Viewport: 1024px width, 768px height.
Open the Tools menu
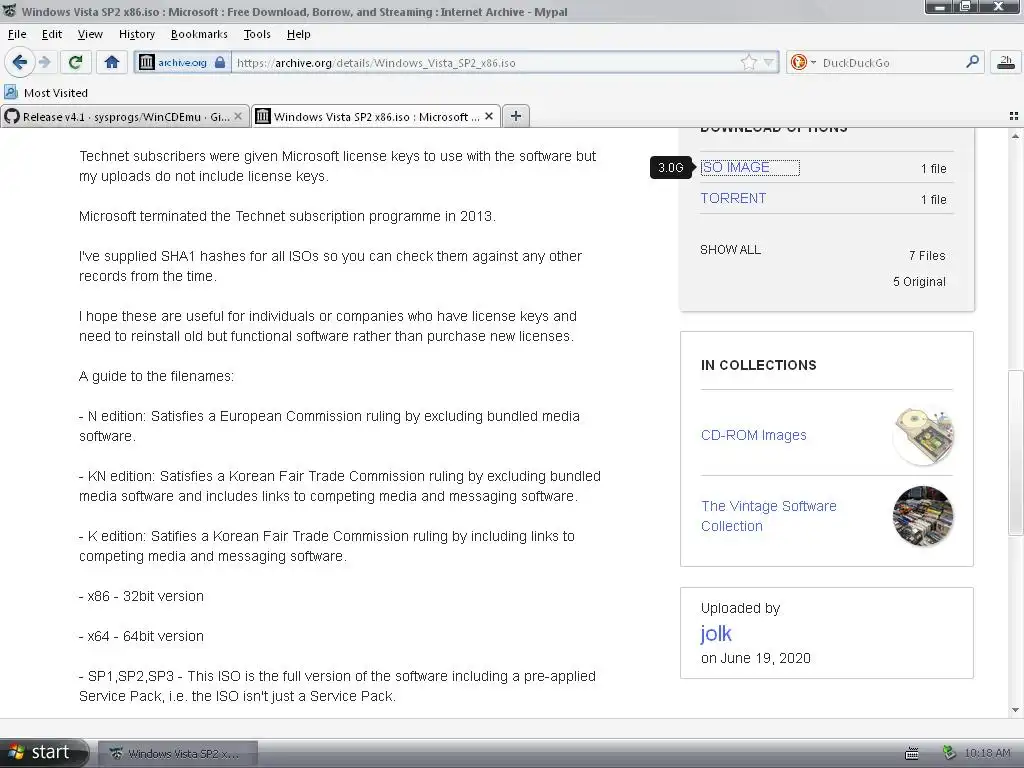pyautogui.click(x=257, y=34)
